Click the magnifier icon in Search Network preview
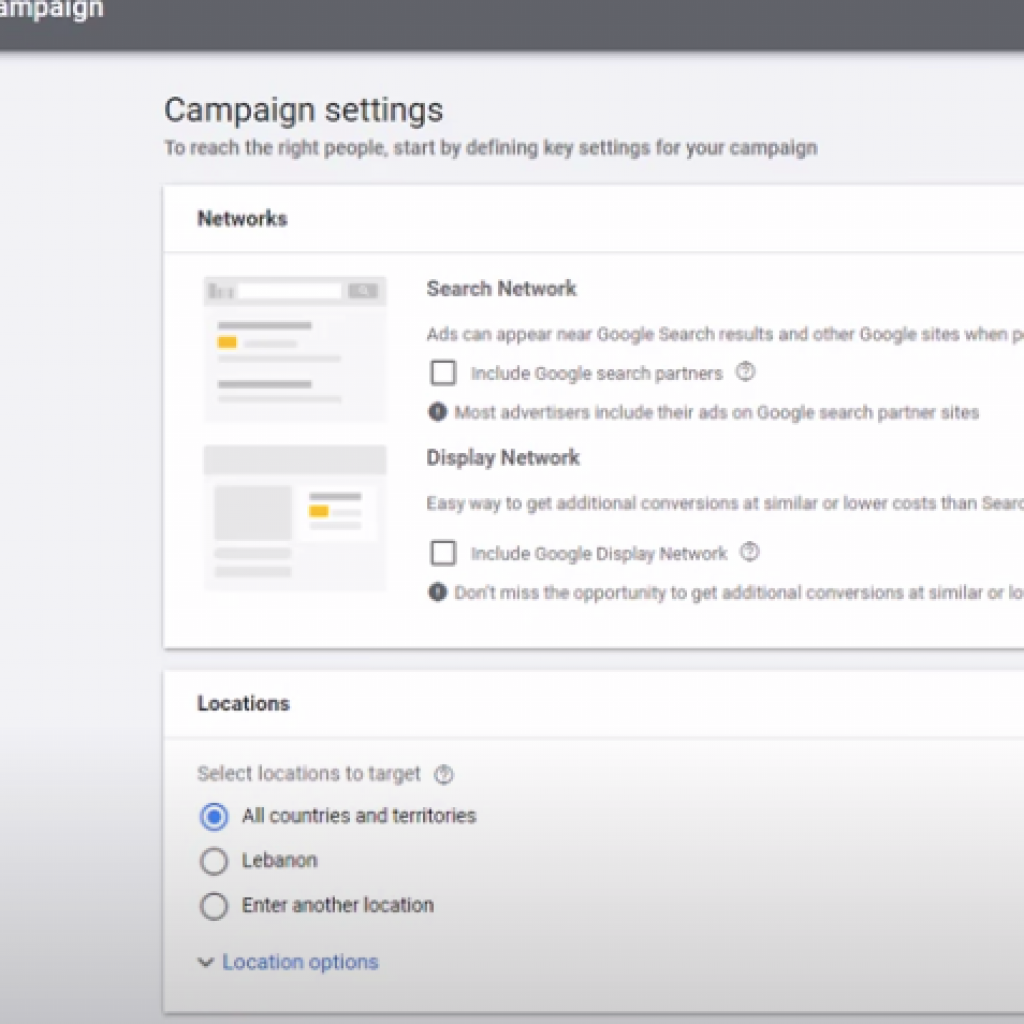 362,290
